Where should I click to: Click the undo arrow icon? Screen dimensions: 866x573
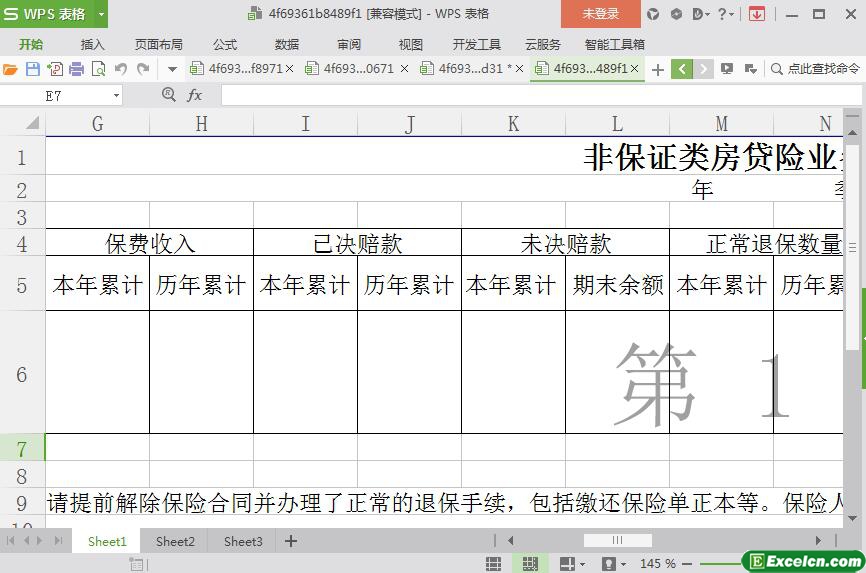click(x=121, y=69)
